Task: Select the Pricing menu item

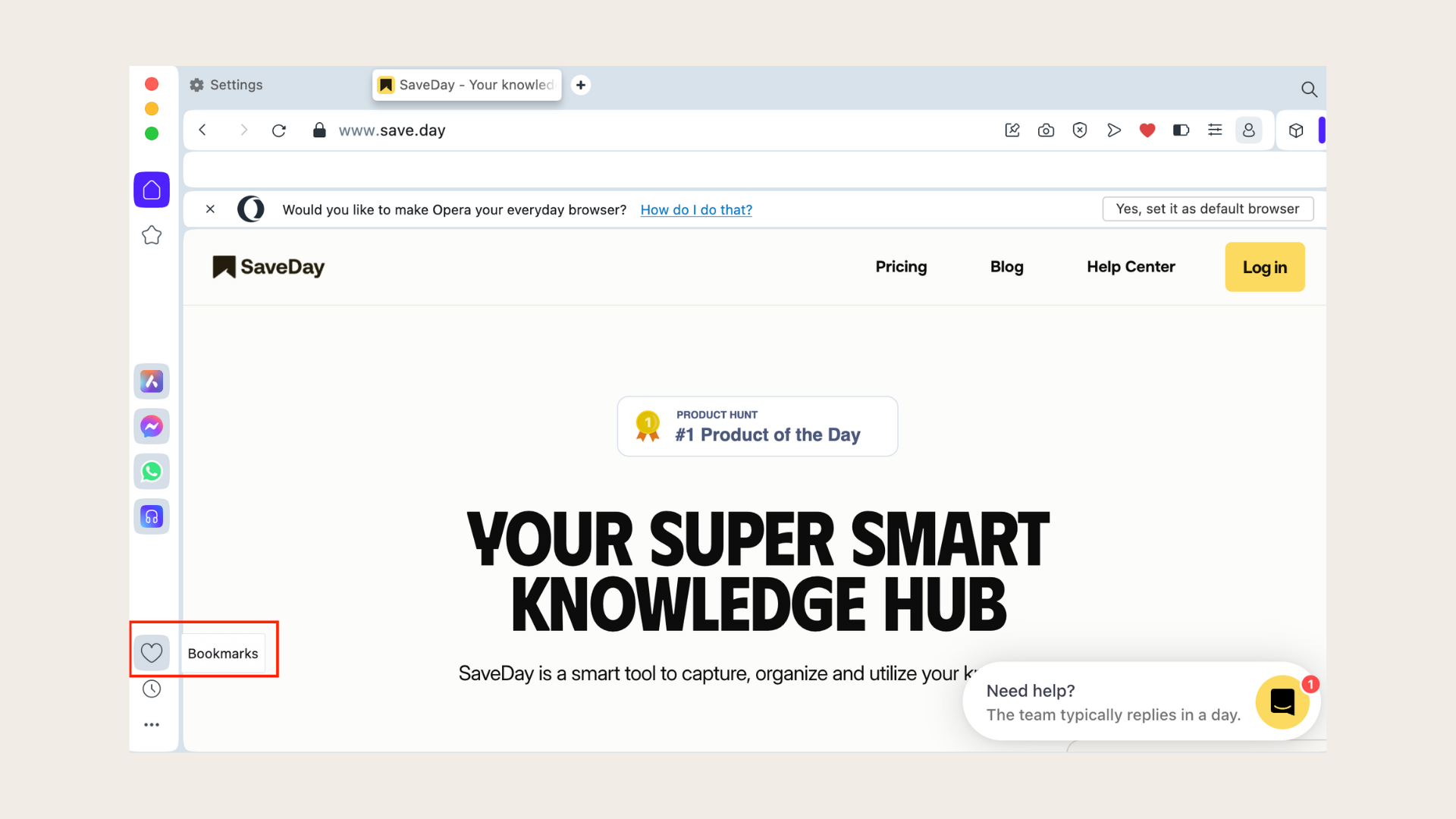Action: click(901, 267)
